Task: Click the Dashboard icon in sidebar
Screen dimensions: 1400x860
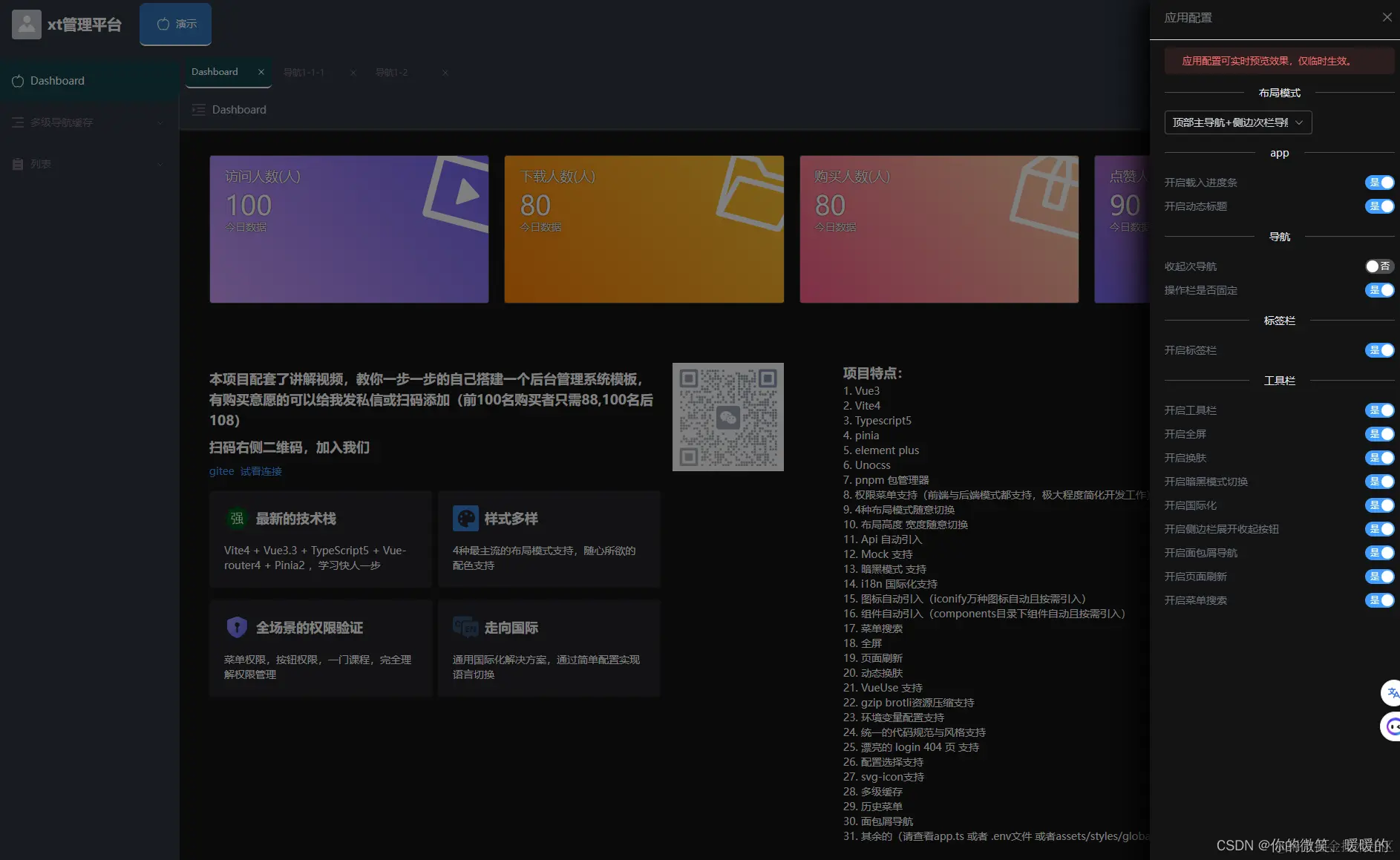Action: point(18,80)
